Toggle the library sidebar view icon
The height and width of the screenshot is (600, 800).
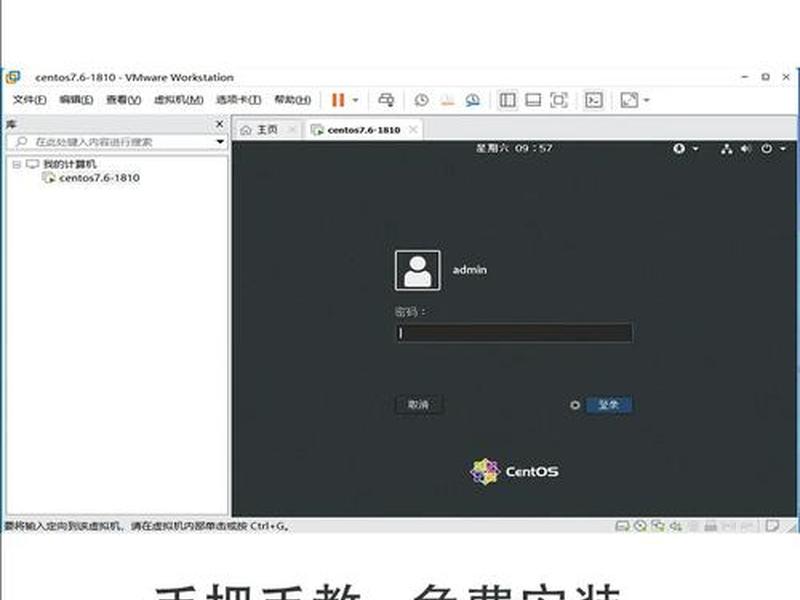click(x=507, y=100)
